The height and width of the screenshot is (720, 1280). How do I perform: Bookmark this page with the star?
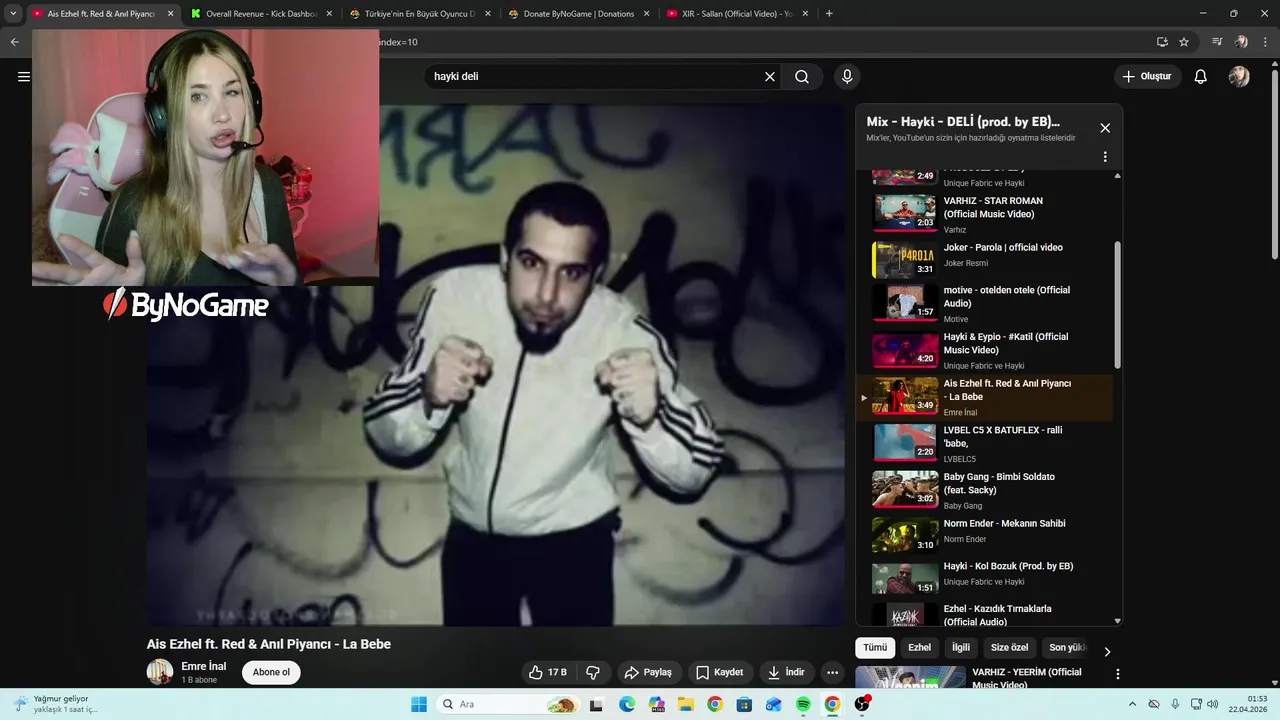point(1184,42)
